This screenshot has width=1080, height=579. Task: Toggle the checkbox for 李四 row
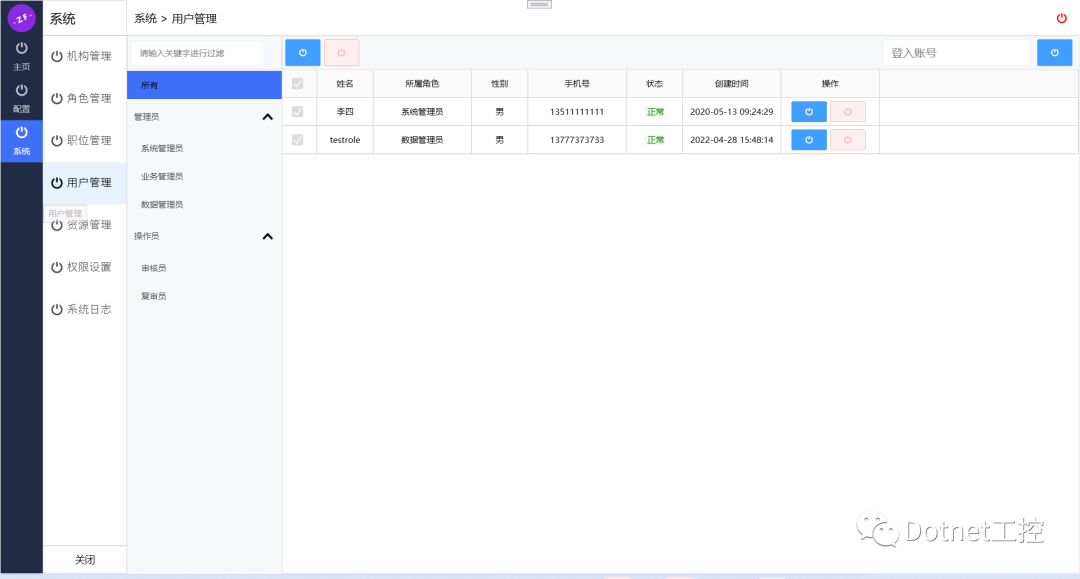click(298, 112)
